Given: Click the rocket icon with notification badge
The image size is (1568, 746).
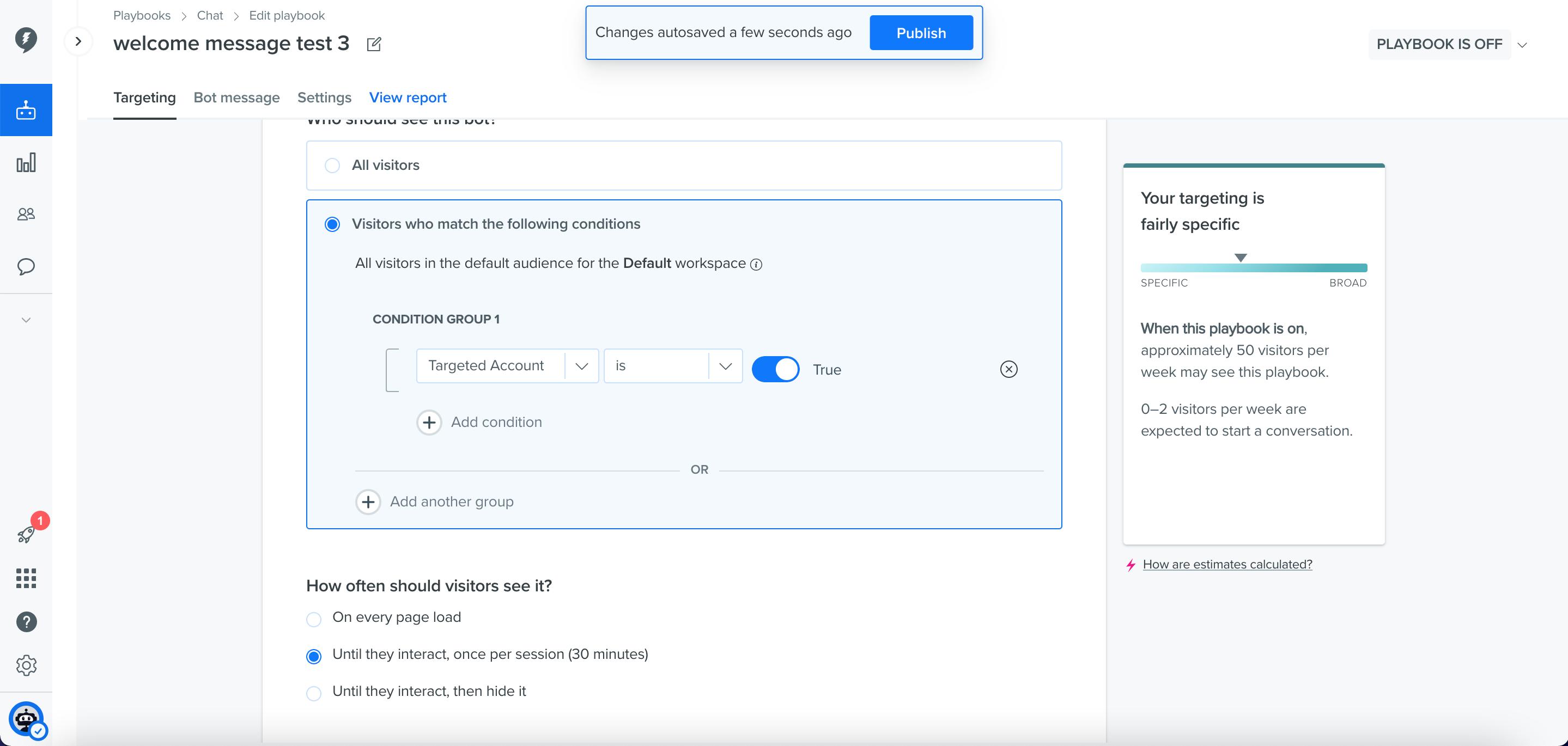Looking at the screenshot, I should point(26,534).
